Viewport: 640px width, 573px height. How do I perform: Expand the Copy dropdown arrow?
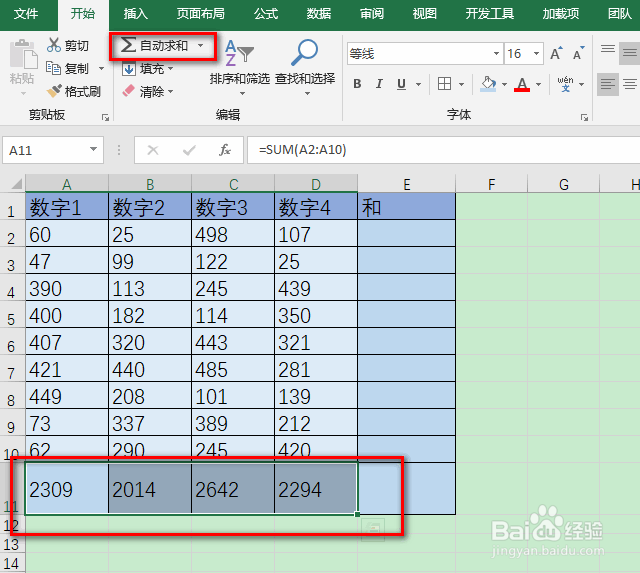coord(102,69)
